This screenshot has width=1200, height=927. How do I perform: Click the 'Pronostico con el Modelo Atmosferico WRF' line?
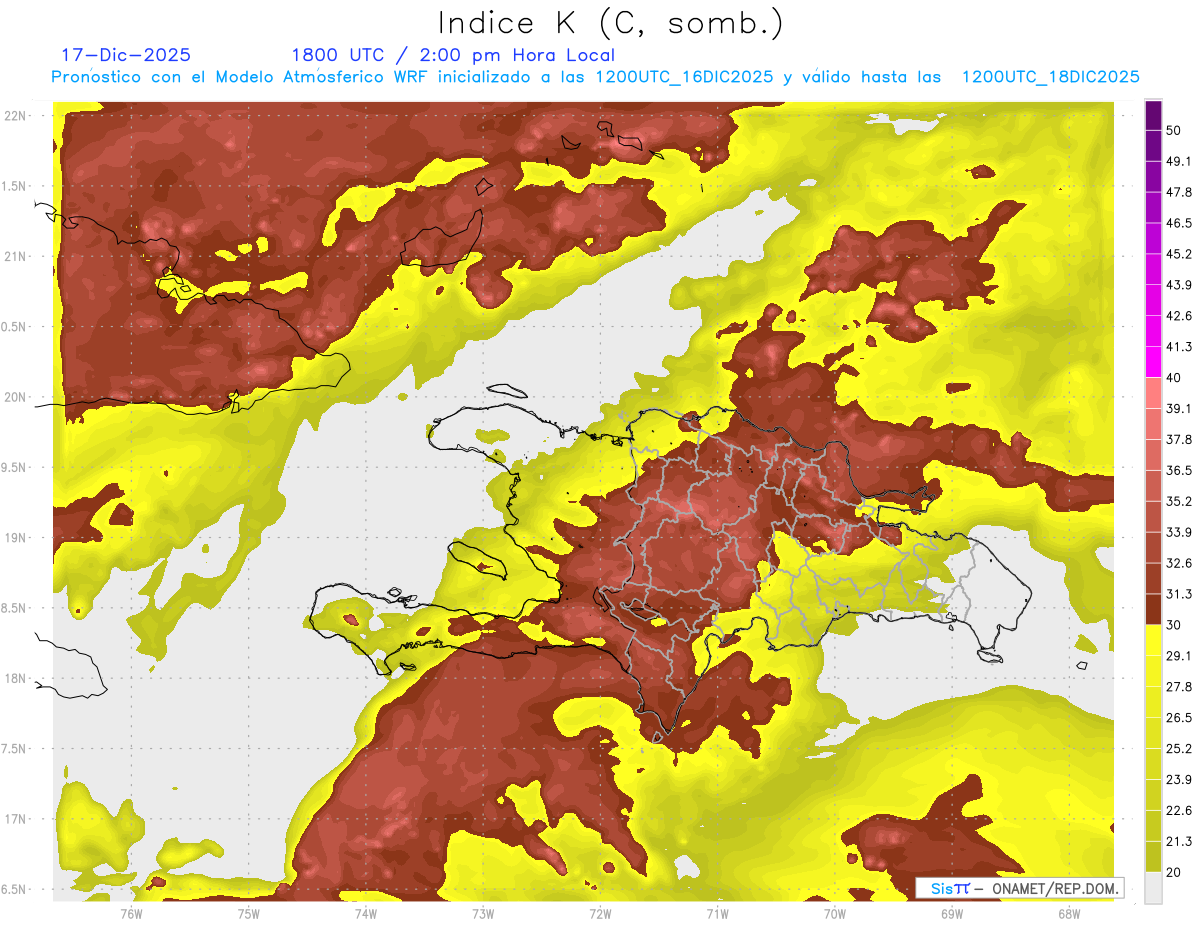pos(595,77)
